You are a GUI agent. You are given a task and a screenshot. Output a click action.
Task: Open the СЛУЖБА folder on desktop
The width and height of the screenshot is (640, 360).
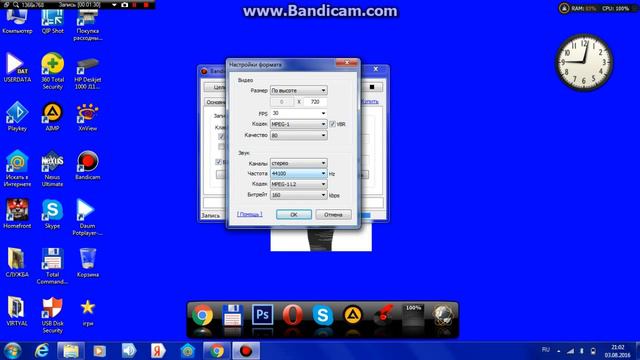coord(17,262)
